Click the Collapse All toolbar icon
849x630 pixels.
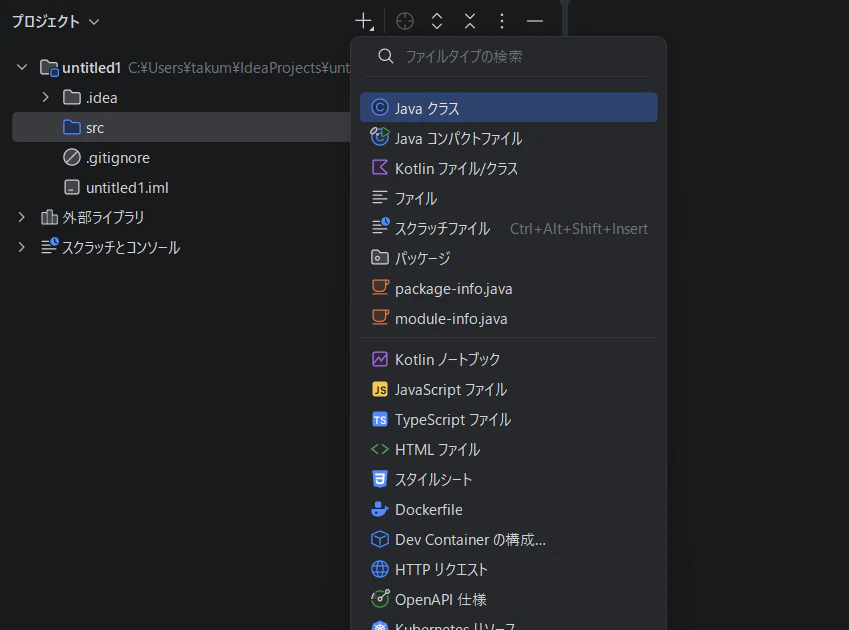pyautogui.click(x=469, y=22)
